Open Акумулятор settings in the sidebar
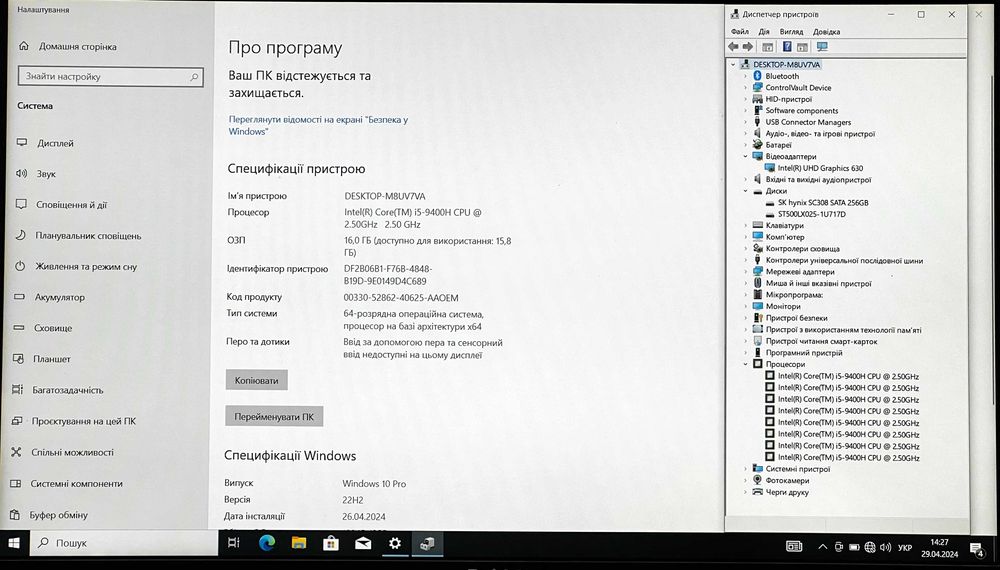The height and width of the screenshot is (570, 1000). [x=59, y=297]
